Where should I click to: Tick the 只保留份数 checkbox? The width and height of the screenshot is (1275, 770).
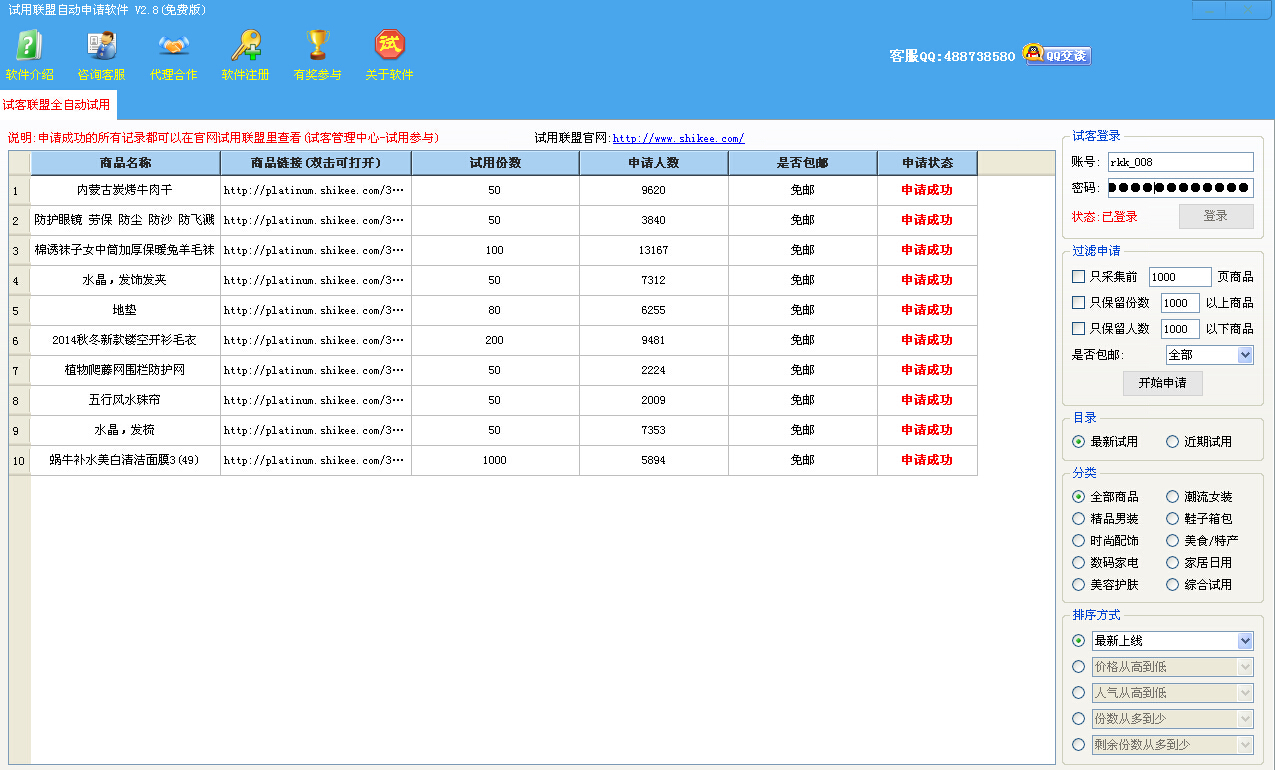(x=1078, y=302)
